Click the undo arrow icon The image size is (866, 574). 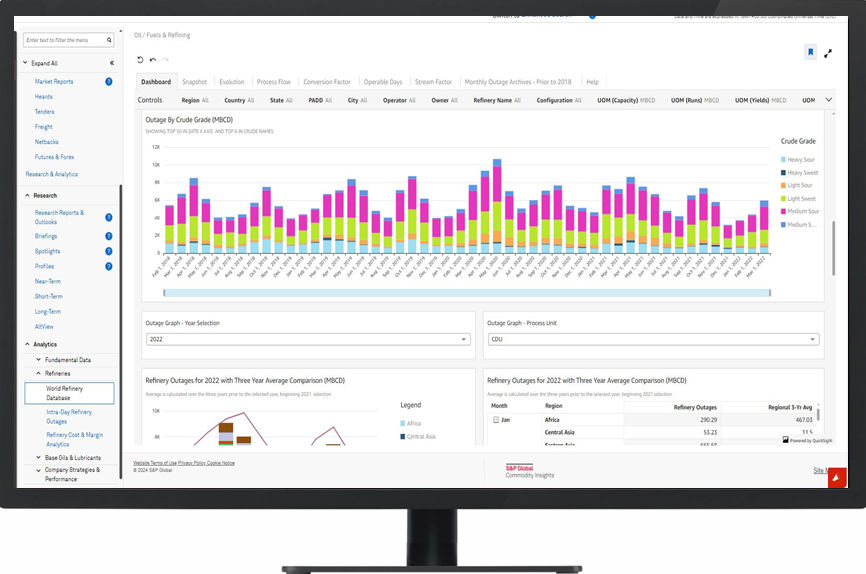(153, 60)
